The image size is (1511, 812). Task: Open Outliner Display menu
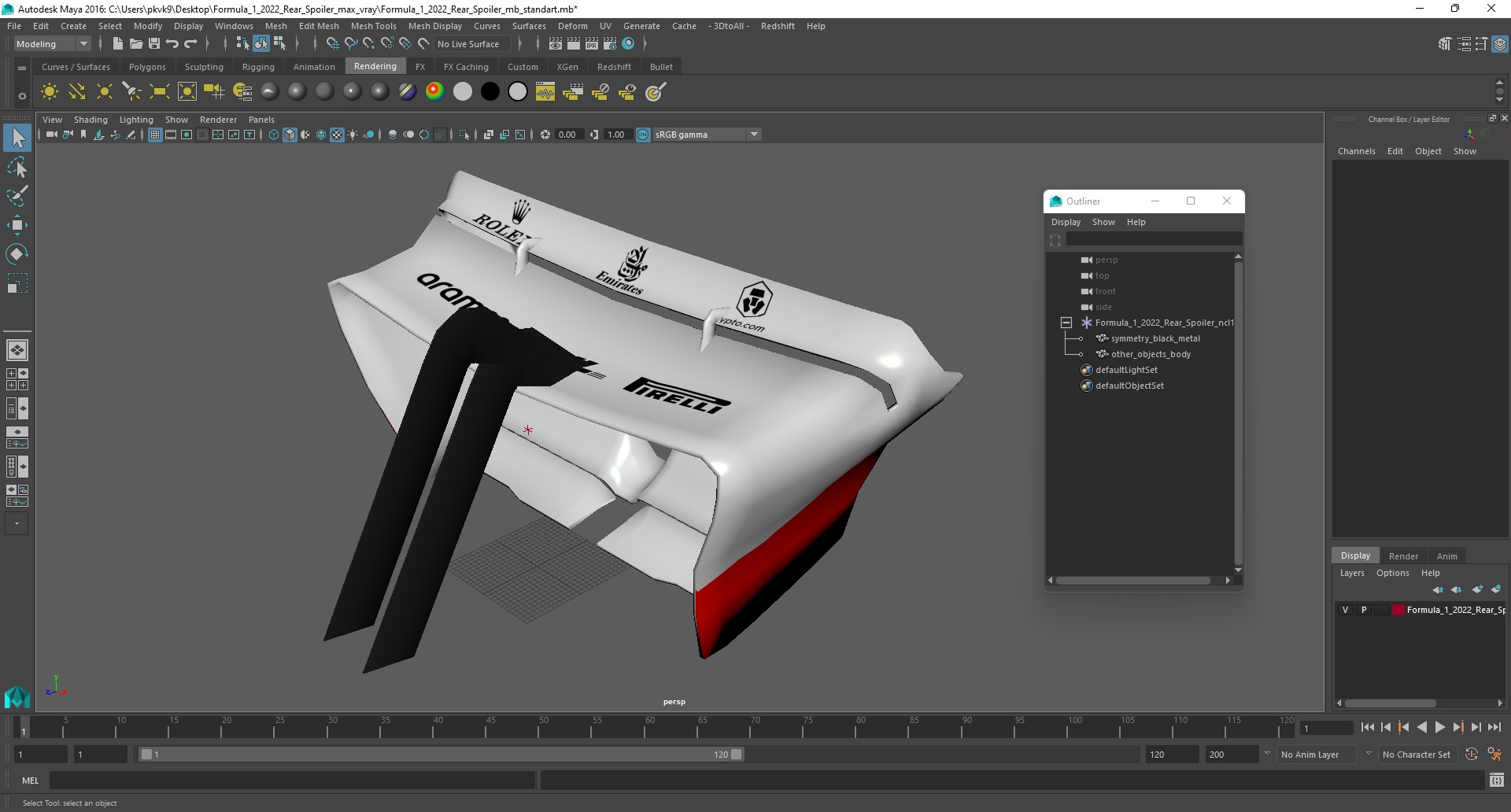[x=1066, y=222]
